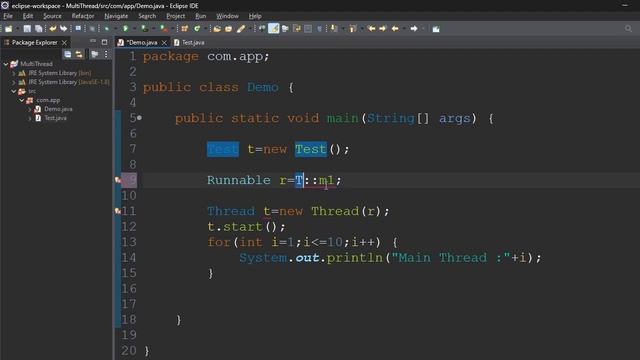Click the Open Type folder icon
Image resolution: width=640 pixels, height=360 pixels.
coord(217,29)
